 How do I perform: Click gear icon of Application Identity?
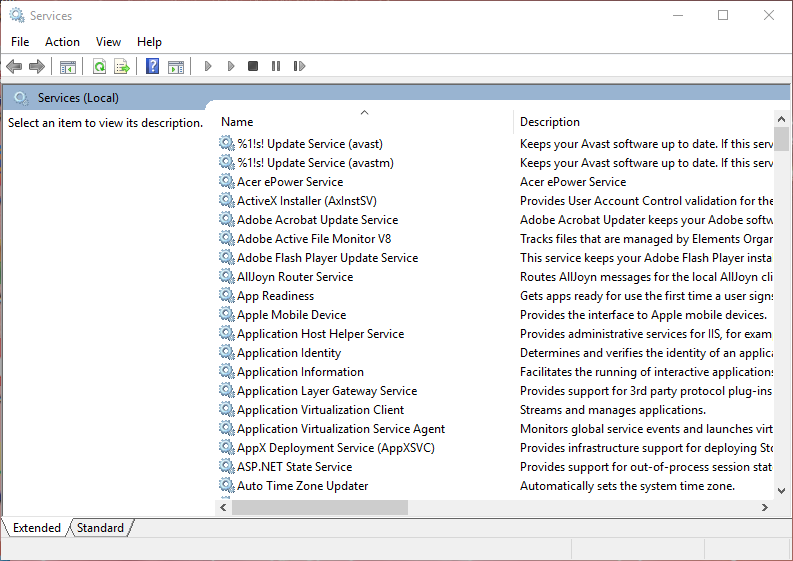227,352
